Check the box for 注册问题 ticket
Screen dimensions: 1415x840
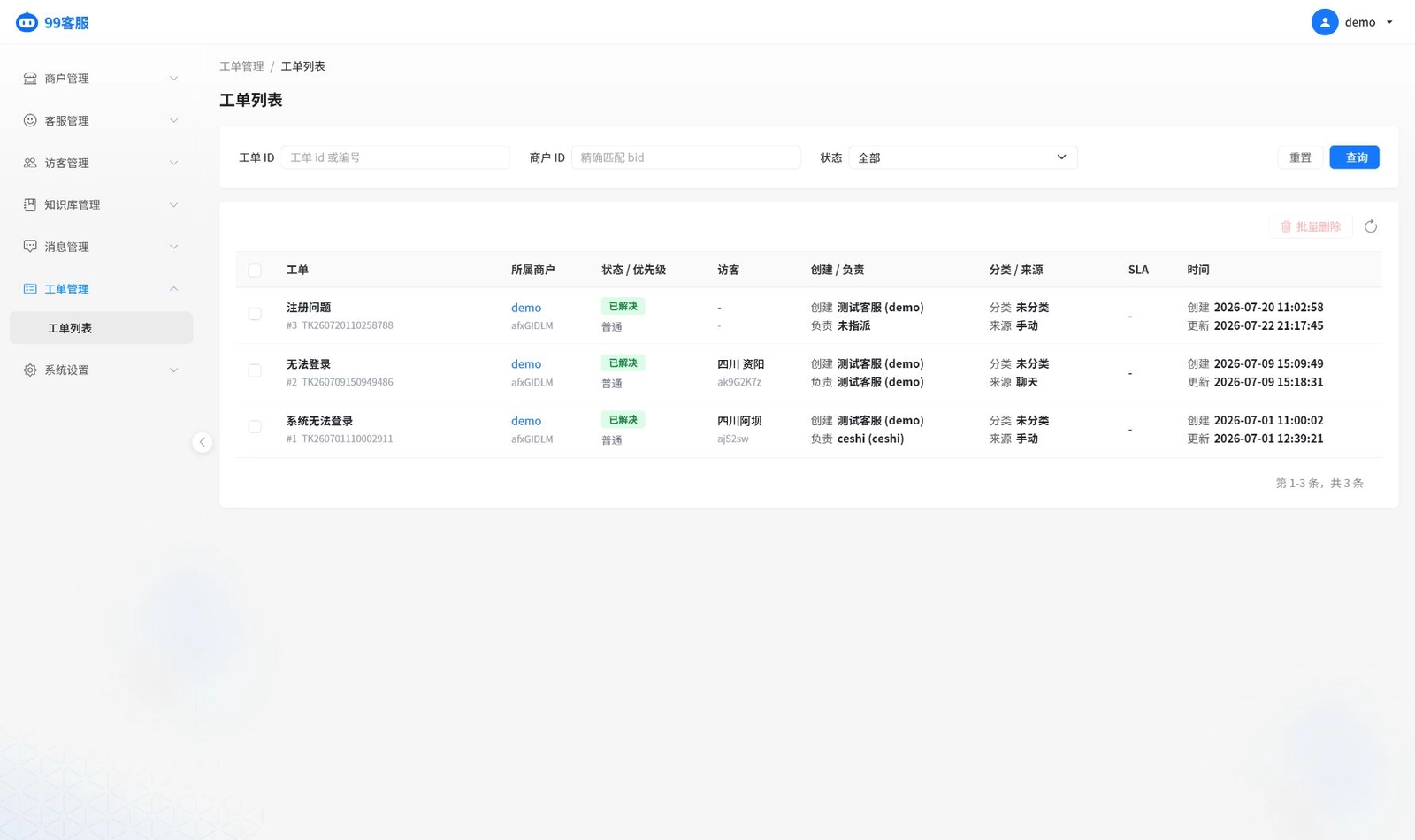click(x=255, y=314)
